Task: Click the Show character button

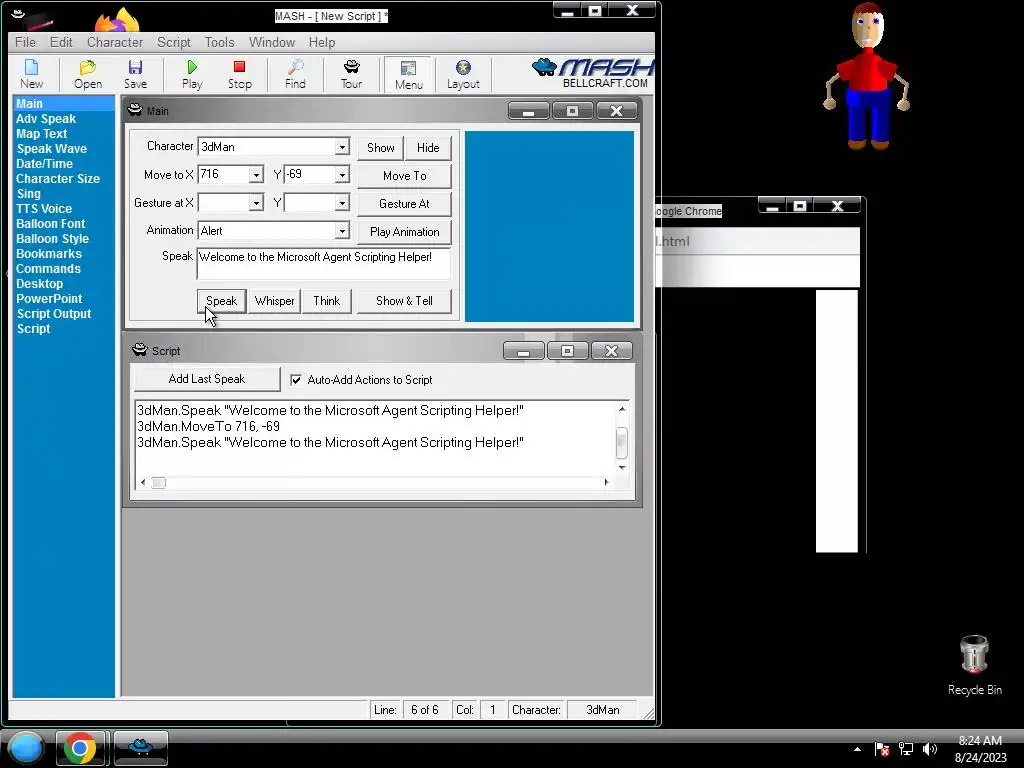Action: (x=381, y=148)
